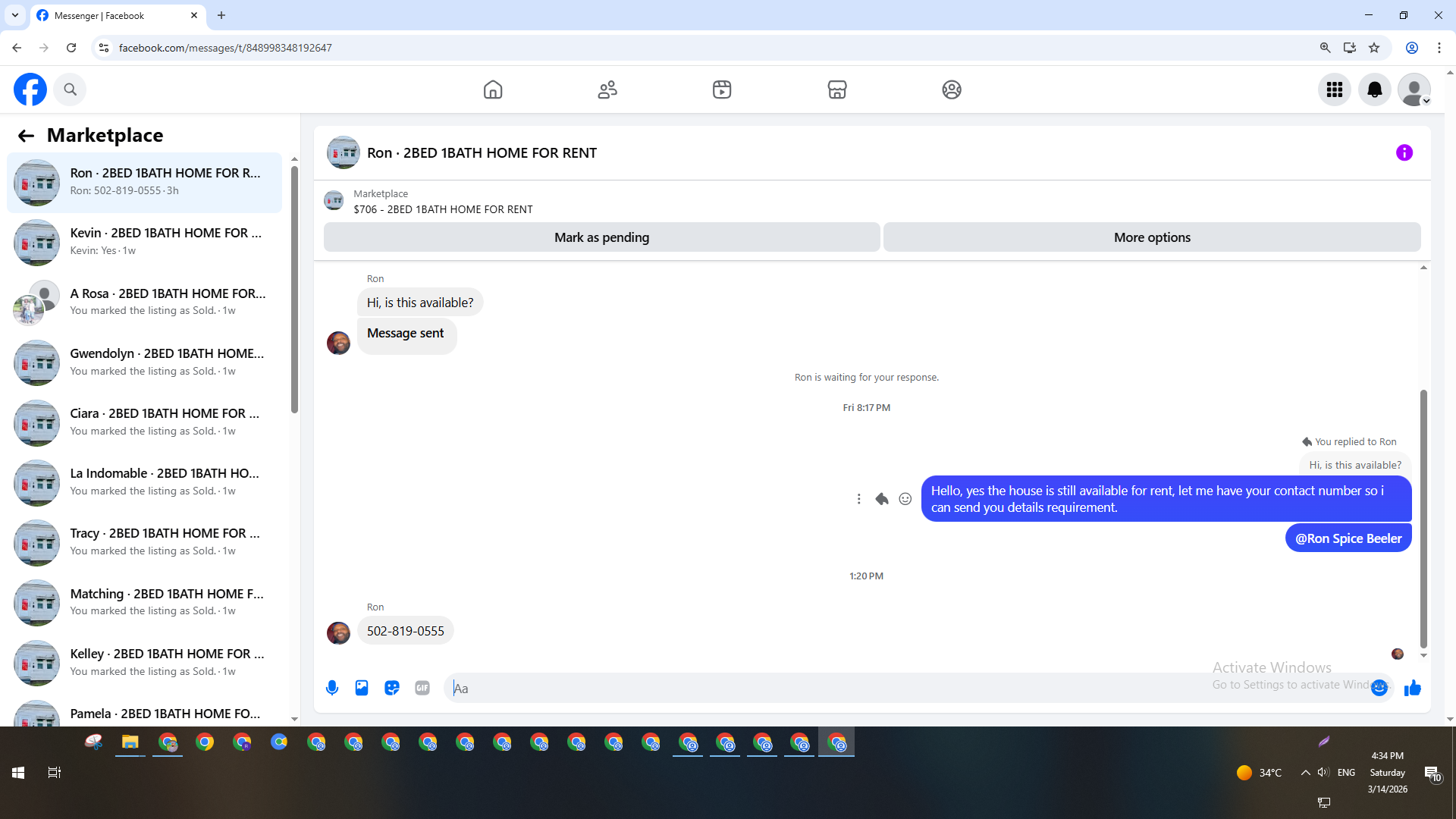Screen dimensions: 1456x819
Task: Open the Marketplace storefront tab
Action: point(837,89)
